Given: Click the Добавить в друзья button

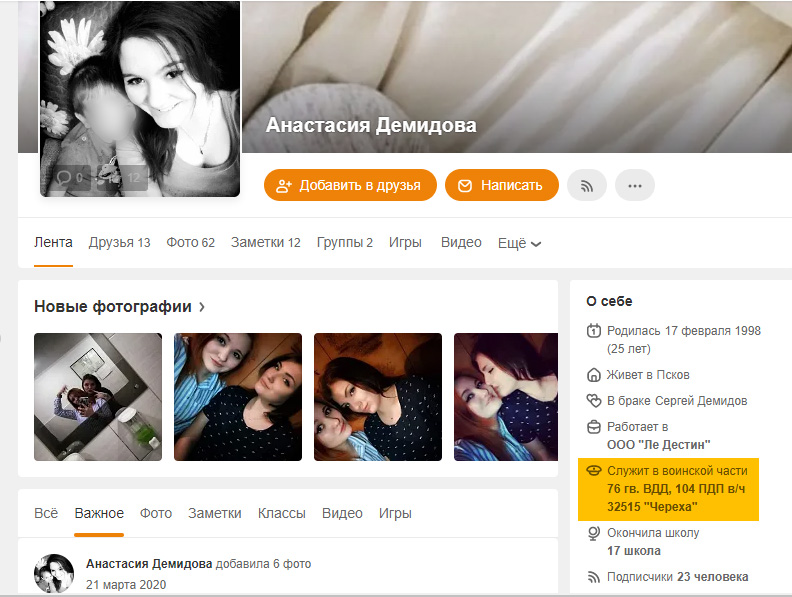Looking at the screenshot, I should tap(350, 185).
